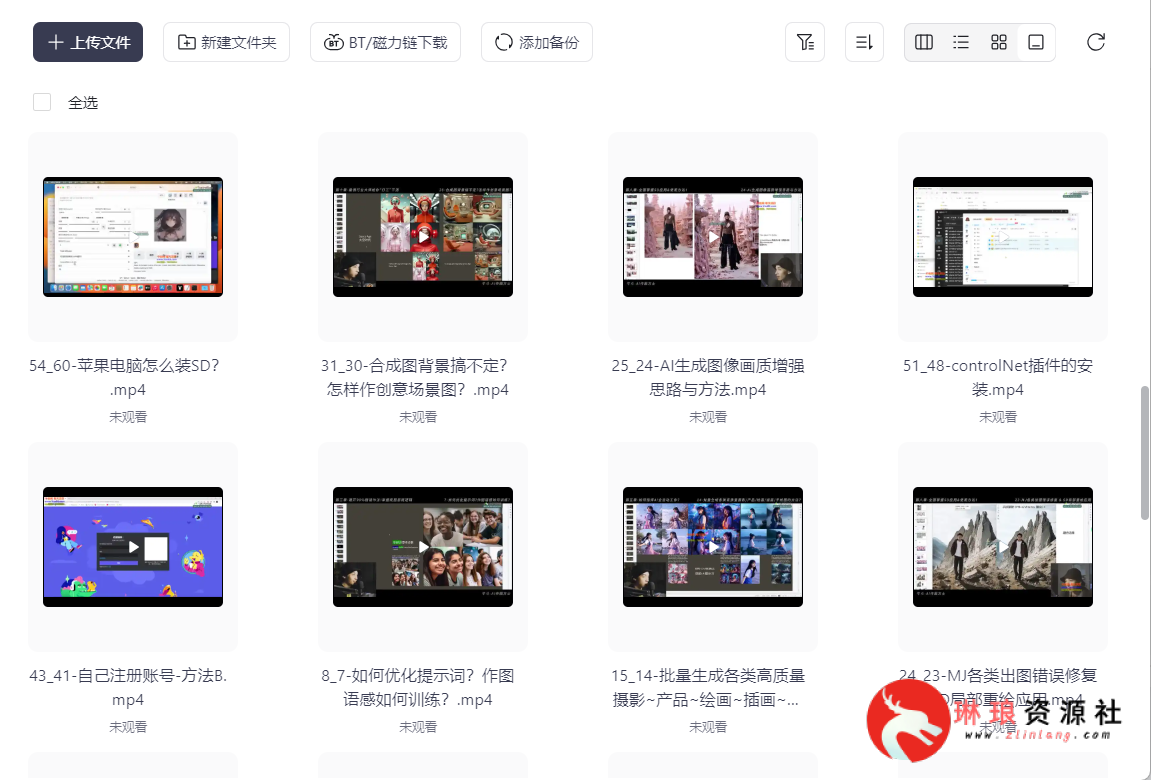Open BT/磁力链下载 download option
1151x780 pixels.
(x=385, y=43)
